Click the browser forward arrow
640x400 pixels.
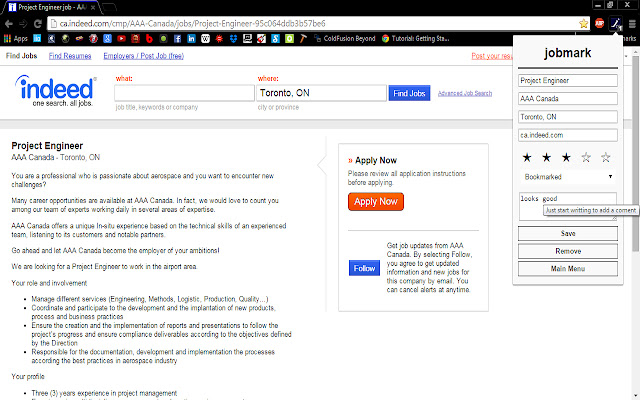point(23,24)
